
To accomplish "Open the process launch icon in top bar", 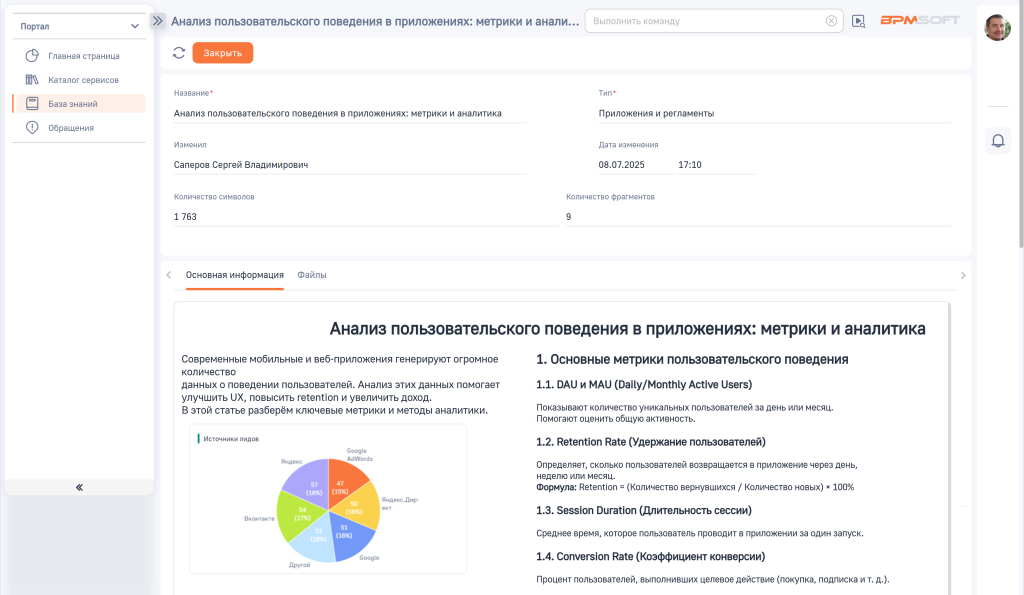I will pyautogui.click(x=858, y=20).
